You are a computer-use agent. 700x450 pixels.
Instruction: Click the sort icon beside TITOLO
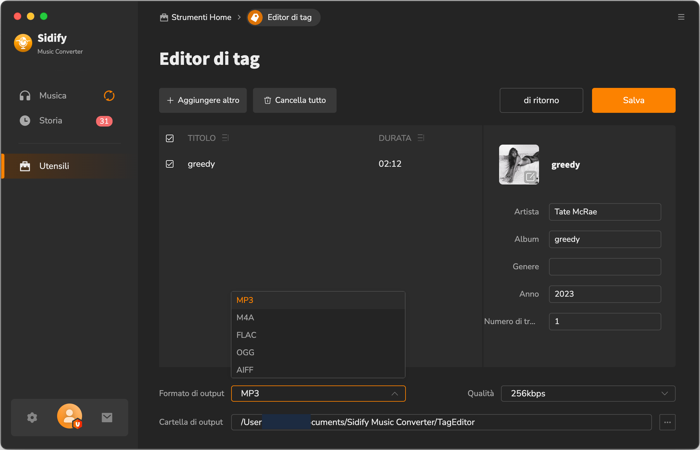tap(225, 138)
